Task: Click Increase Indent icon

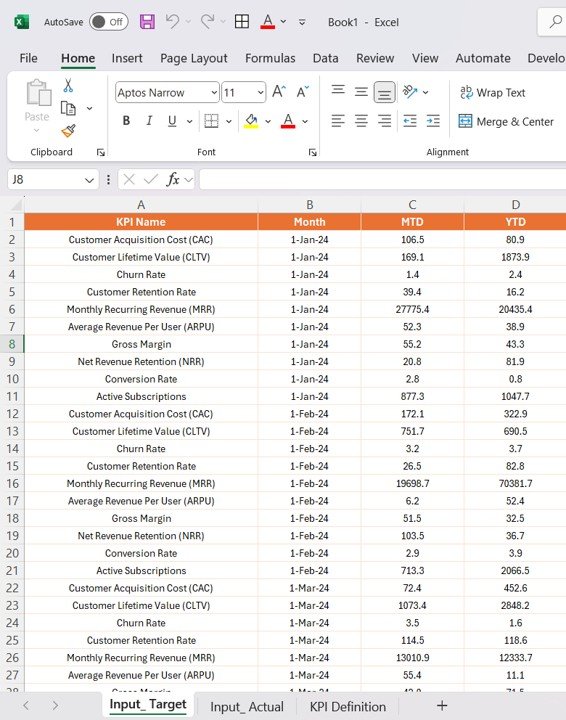Action: [433, 121]
